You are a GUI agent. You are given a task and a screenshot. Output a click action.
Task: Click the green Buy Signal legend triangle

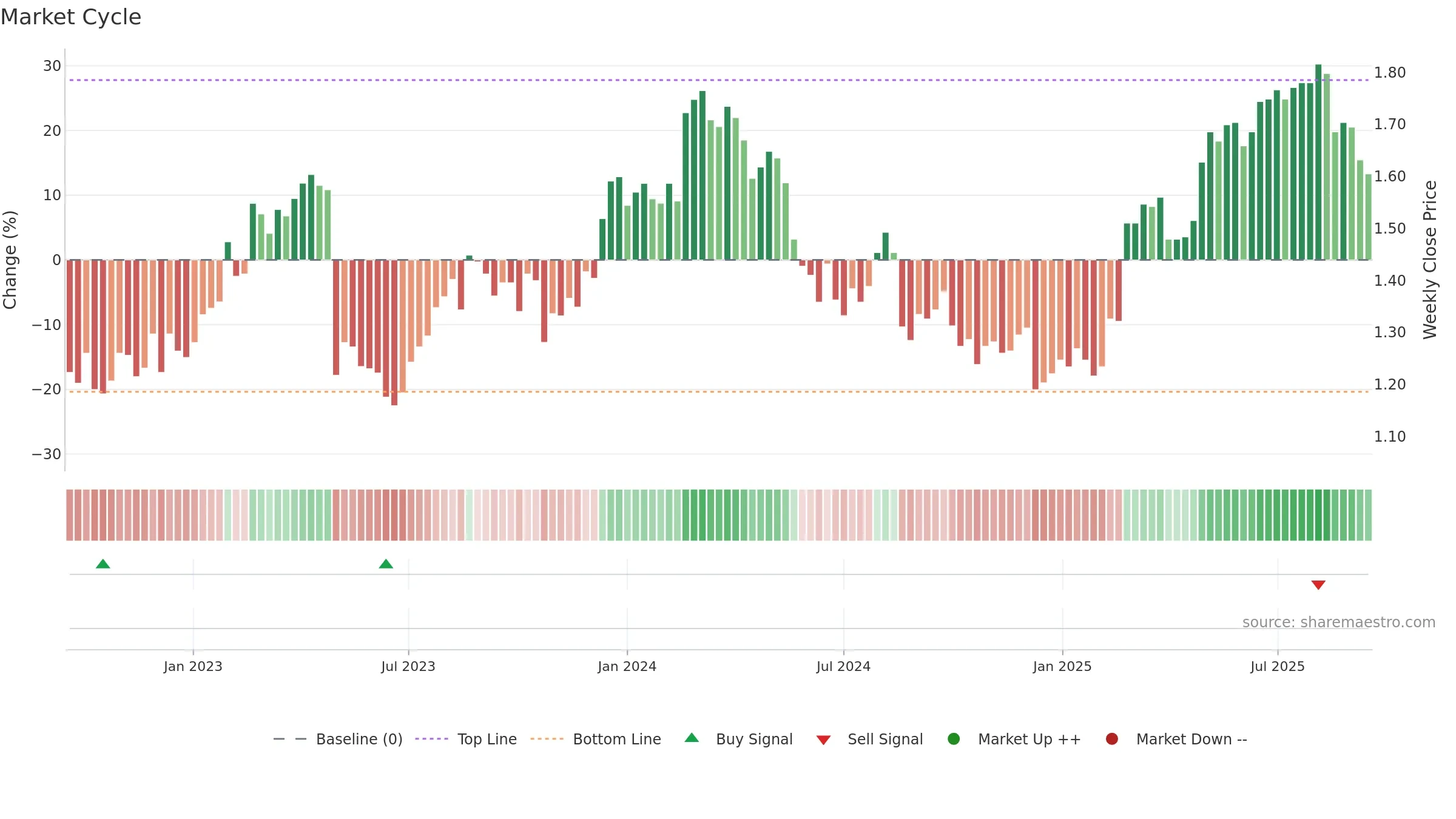pyautogui.click(x=692, y=738)
